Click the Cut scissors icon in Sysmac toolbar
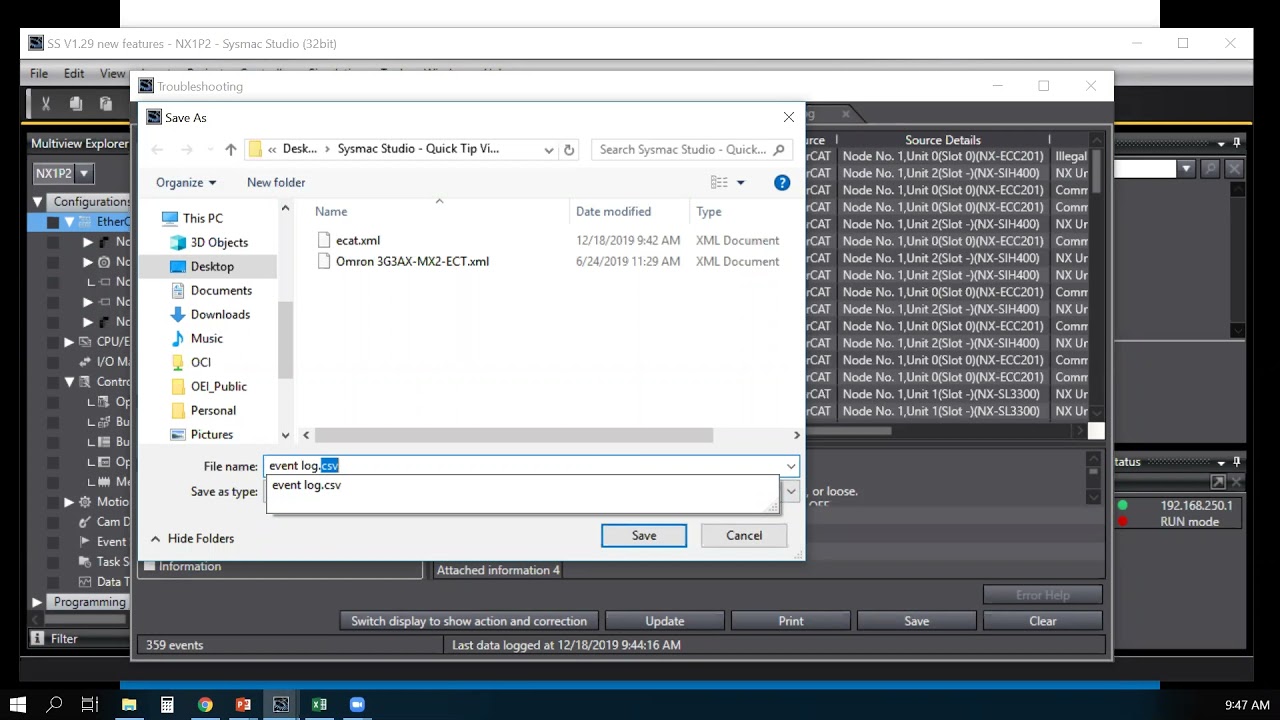 point(46,103)
